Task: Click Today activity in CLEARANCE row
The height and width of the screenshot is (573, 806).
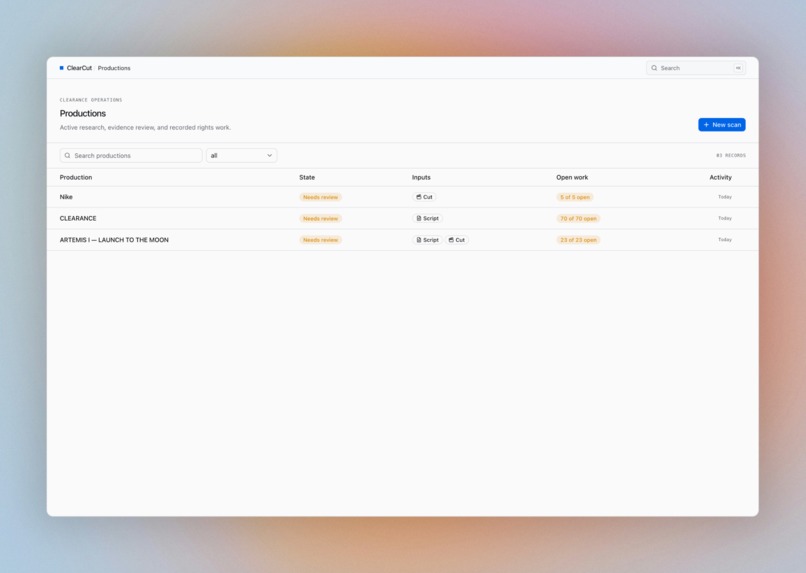Action: click(725, 218)
